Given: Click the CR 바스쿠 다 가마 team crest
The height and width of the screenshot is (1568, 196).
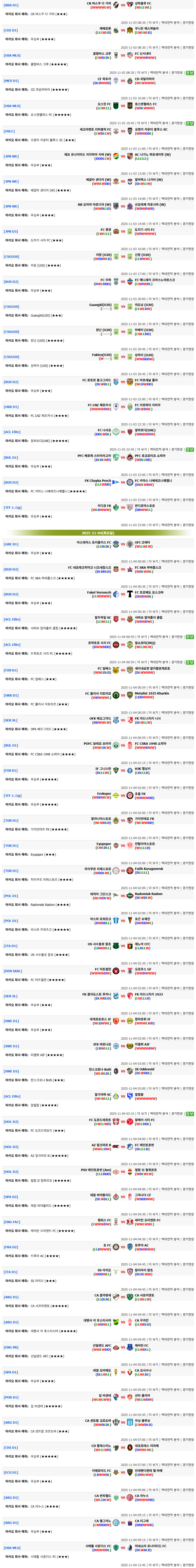Looking at the screenshot, I should tap(116, 6).
